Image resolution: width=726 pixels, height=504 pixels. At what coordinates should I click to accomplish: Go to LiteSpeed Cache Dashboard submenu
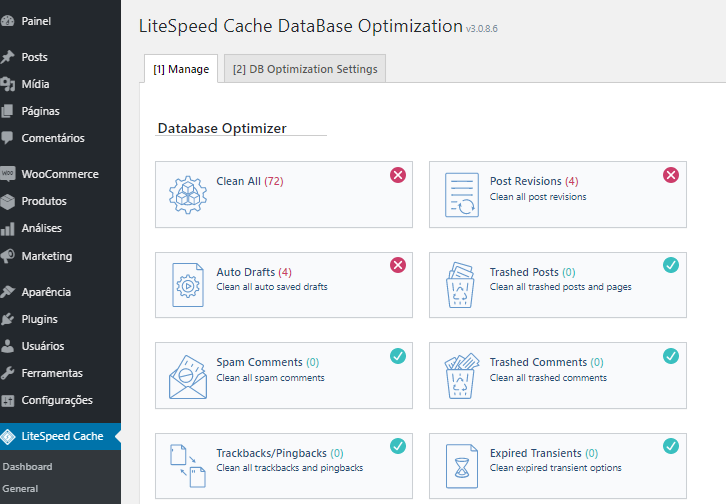[x=28, y=467]
